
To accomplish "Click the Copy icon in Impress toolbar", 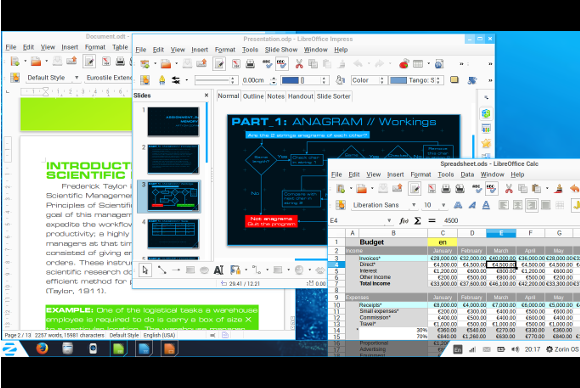I will 313,64.
